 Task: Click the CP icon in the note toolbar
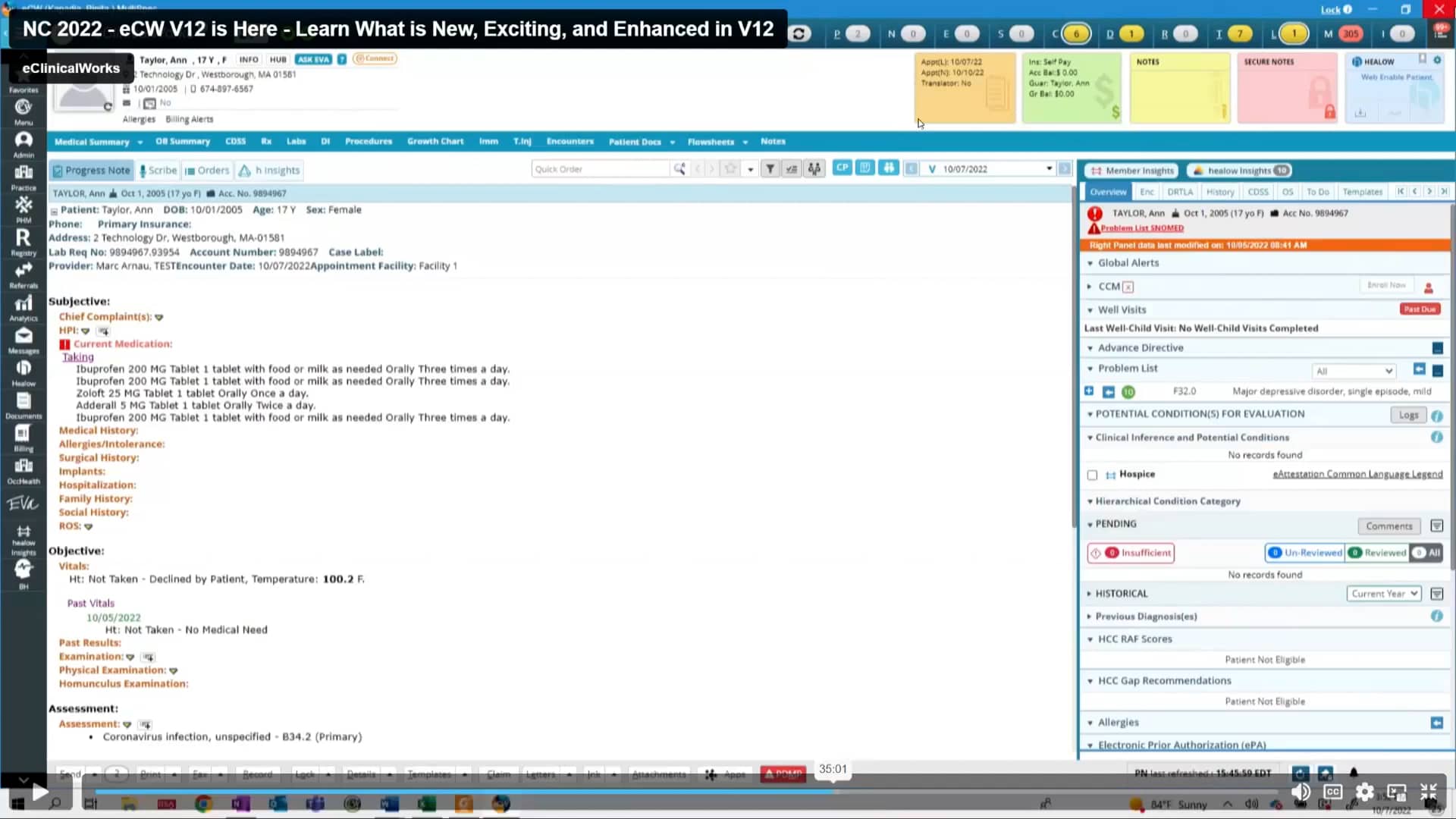point(842,168)
